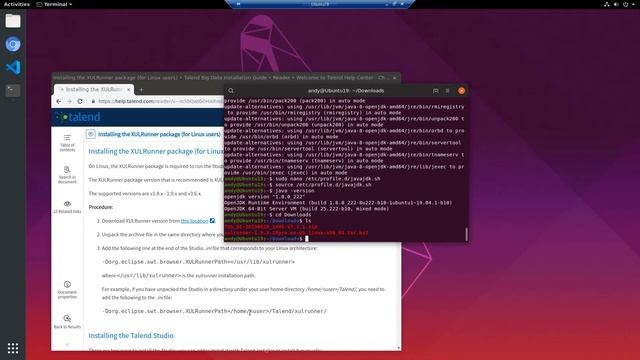Click the Talend logo
This screenshot has width=640, height=360.
pos(78,117)
